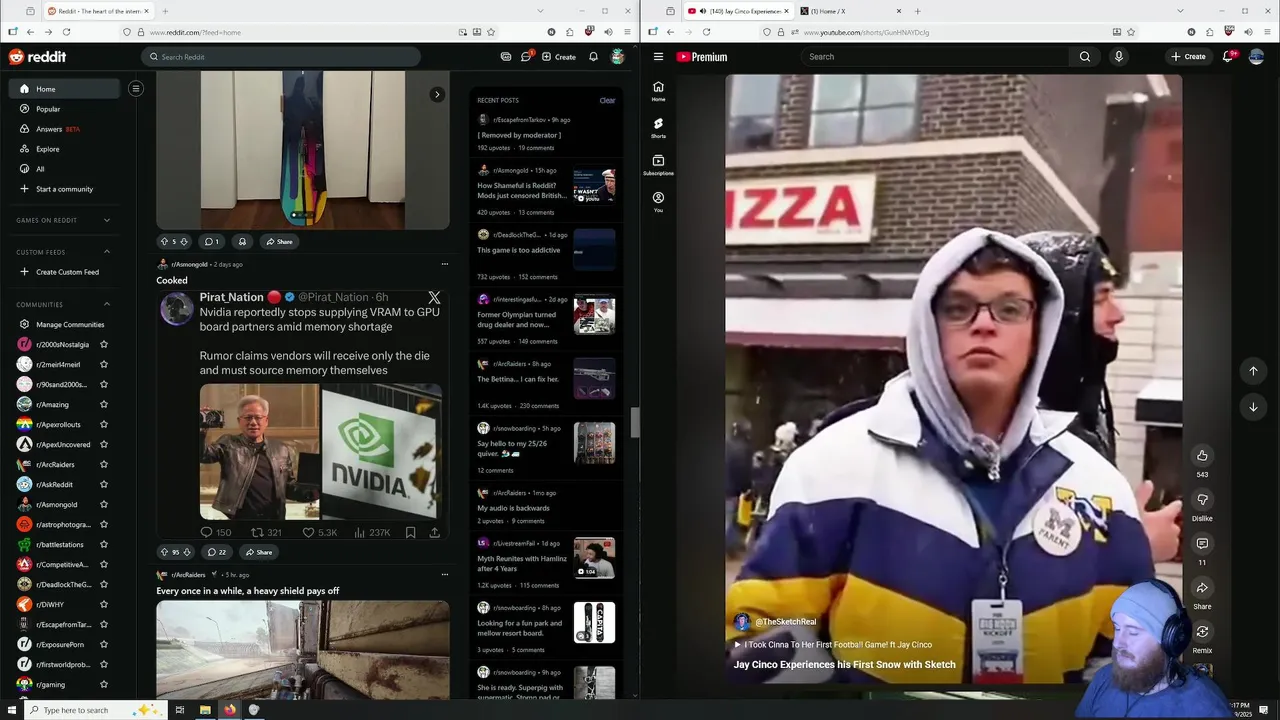
Task: Favorite r/battlestations with star
Action: pos(103,544)
